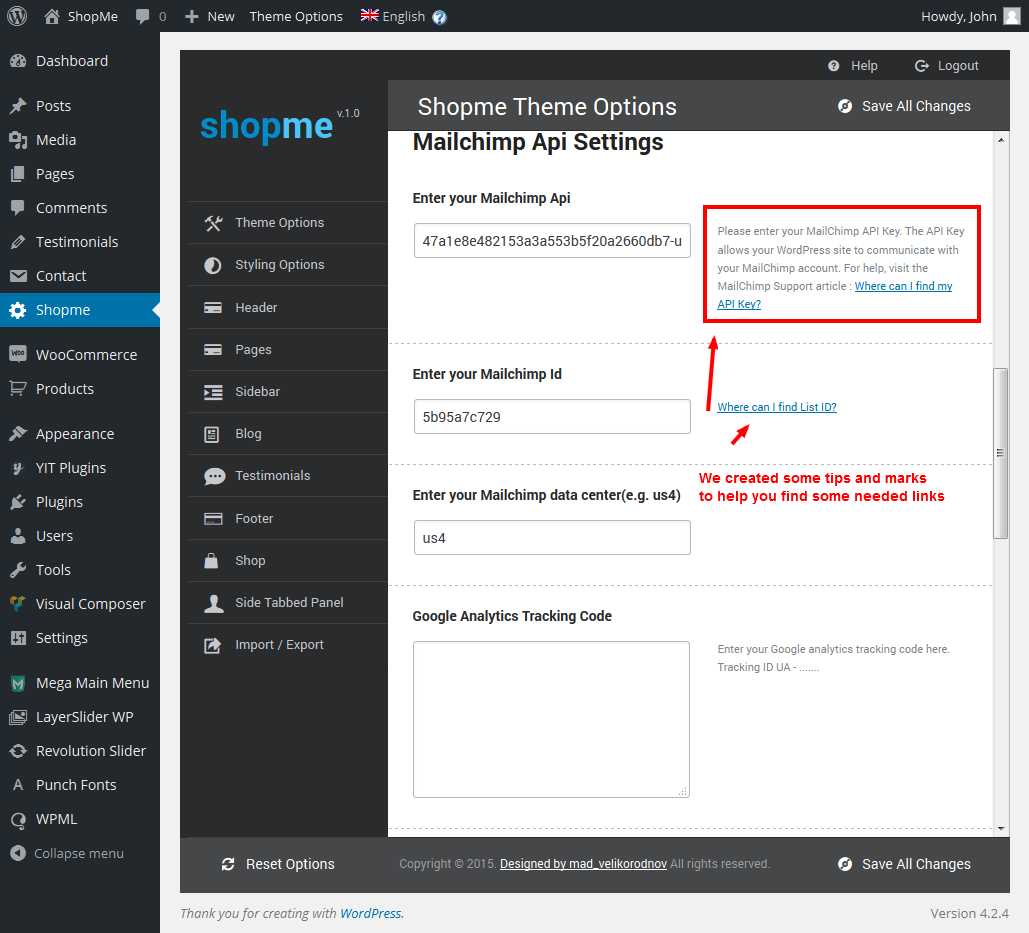
Task: Select the Header tab in theme options
Action: tap(256, 308)
